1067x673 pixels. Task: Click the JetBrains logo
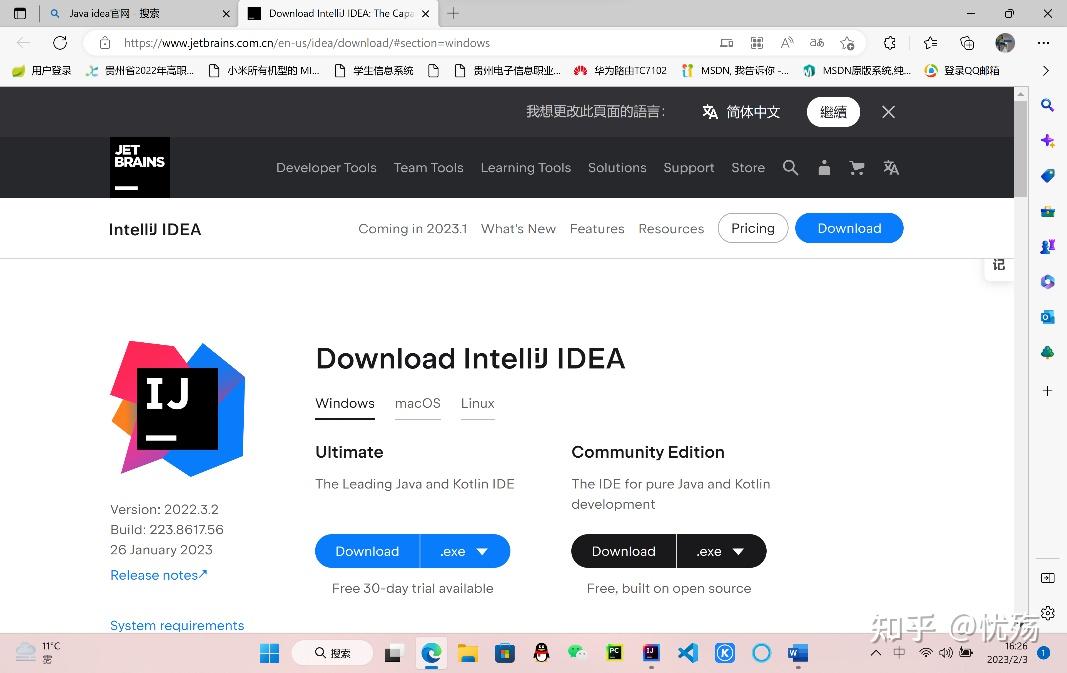click(139, 167)
